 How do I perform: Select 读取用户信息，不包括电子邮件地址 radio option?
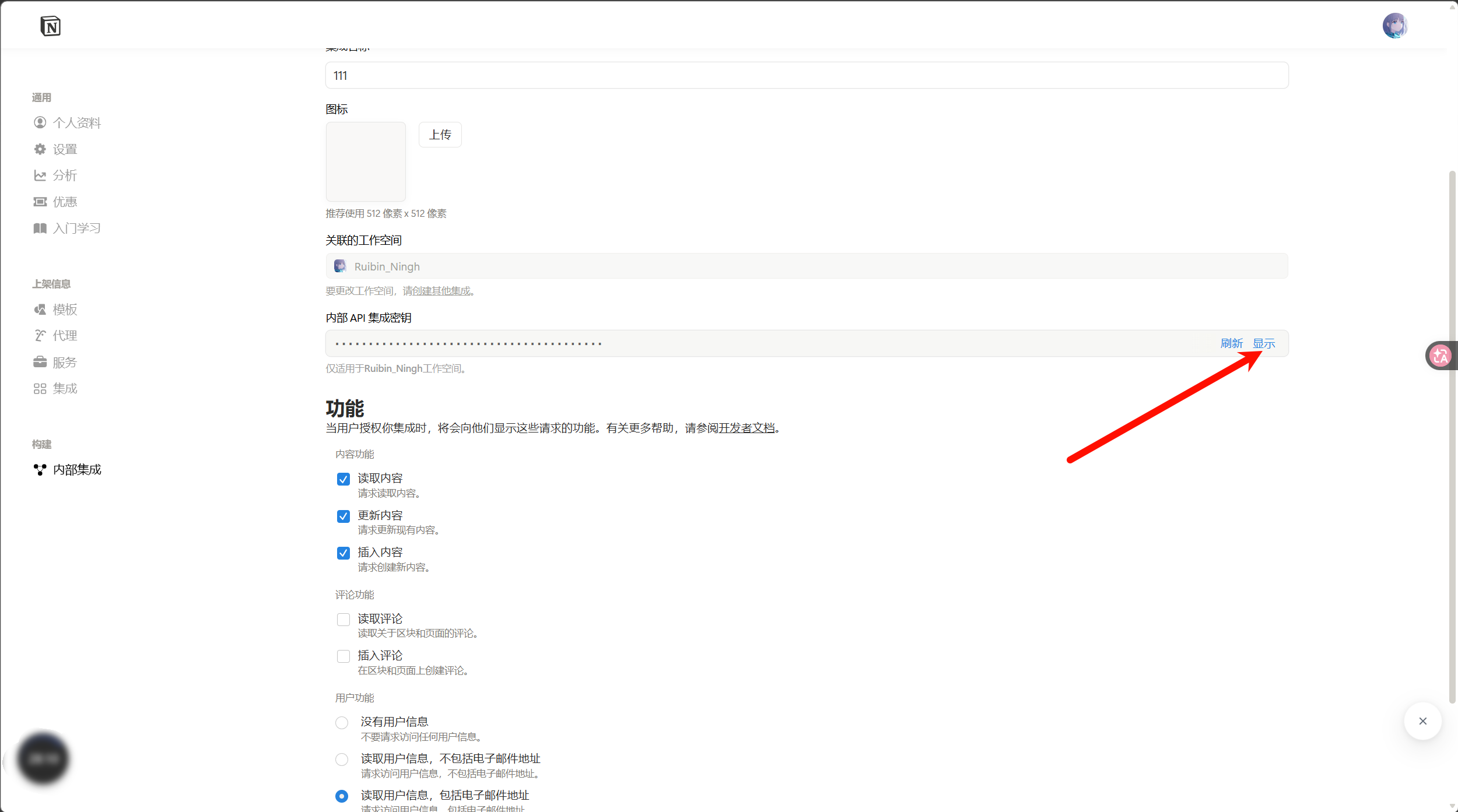(x=342, y=760)
